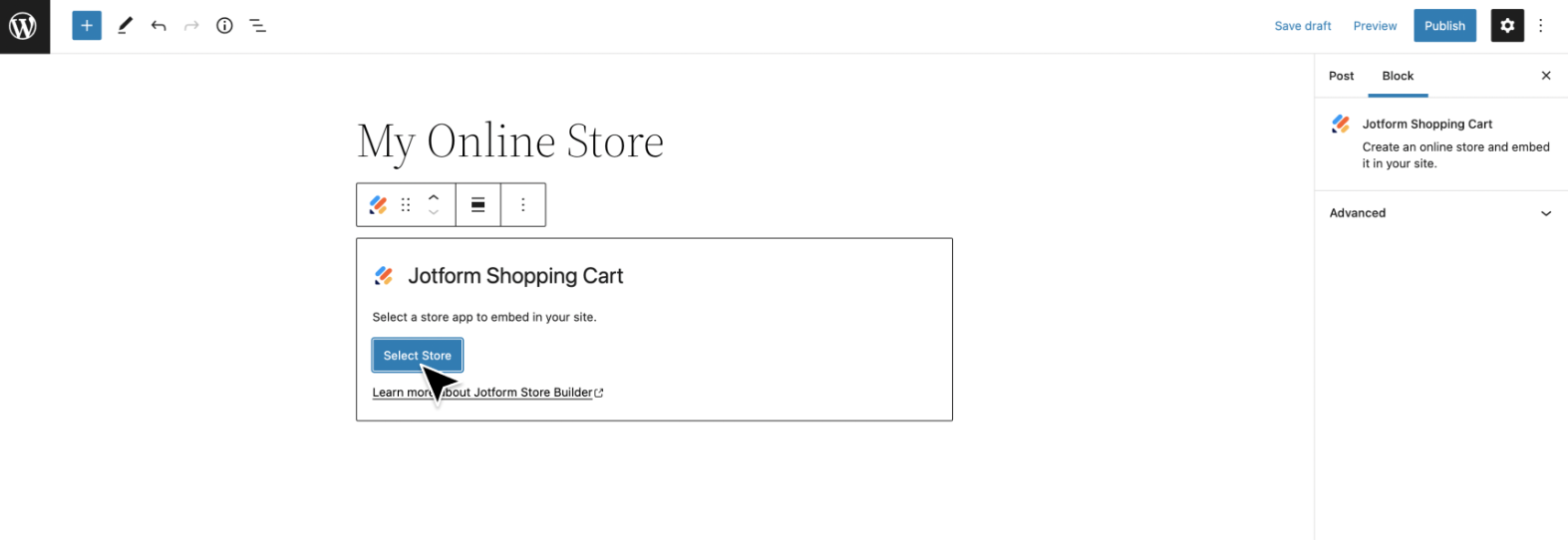1568x540 pixels.
Task: Open the block inserter plus button
Action: pyautogui.click(x=87, y=26)
